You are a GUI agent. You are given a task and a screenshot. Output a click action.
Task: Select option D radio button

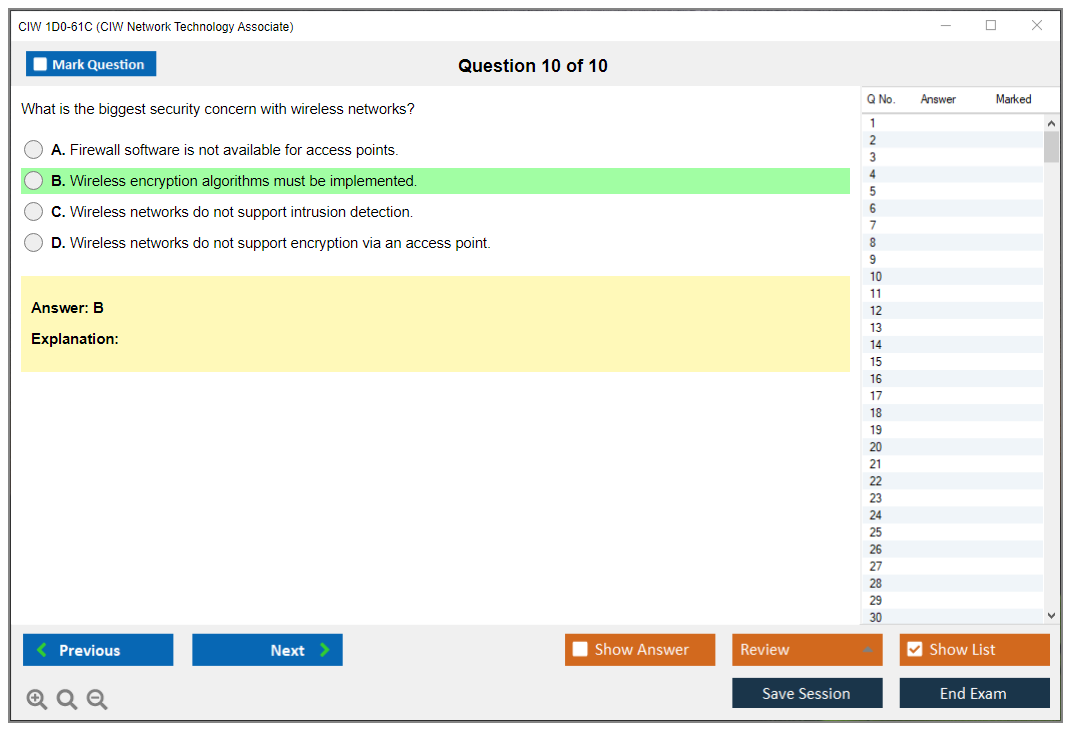tap(34, 243)
